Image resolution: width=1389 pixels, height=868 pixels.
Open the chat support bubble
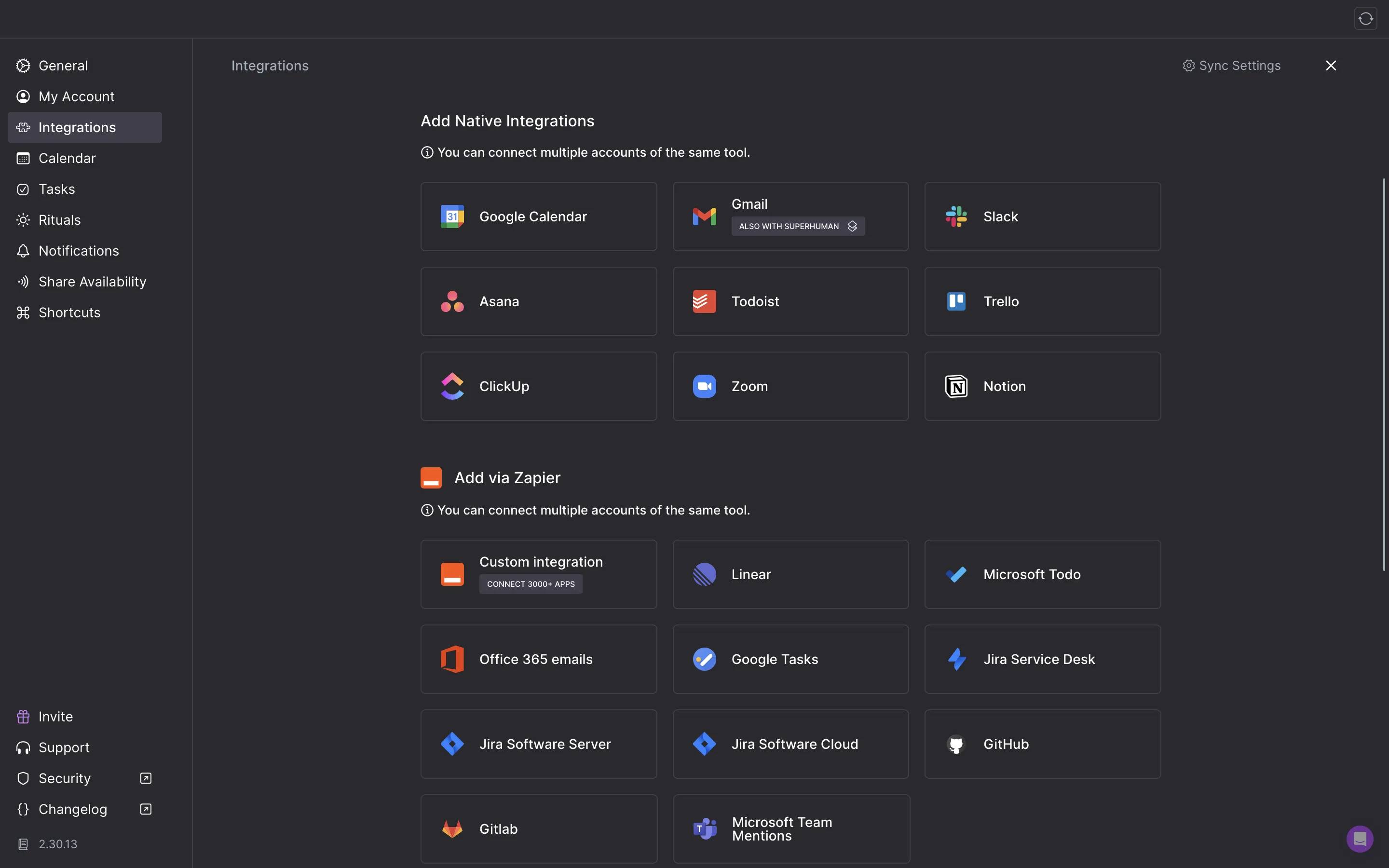click(1360, 839)
